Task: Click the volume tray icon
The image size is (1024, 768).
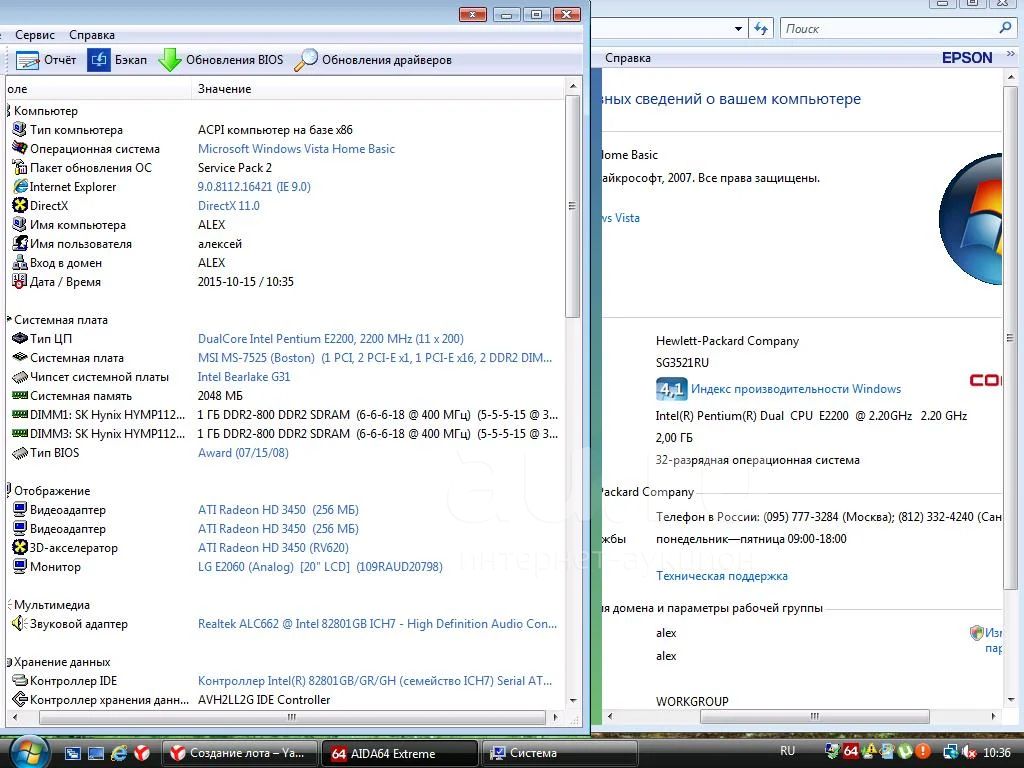Action: point(969,752)
